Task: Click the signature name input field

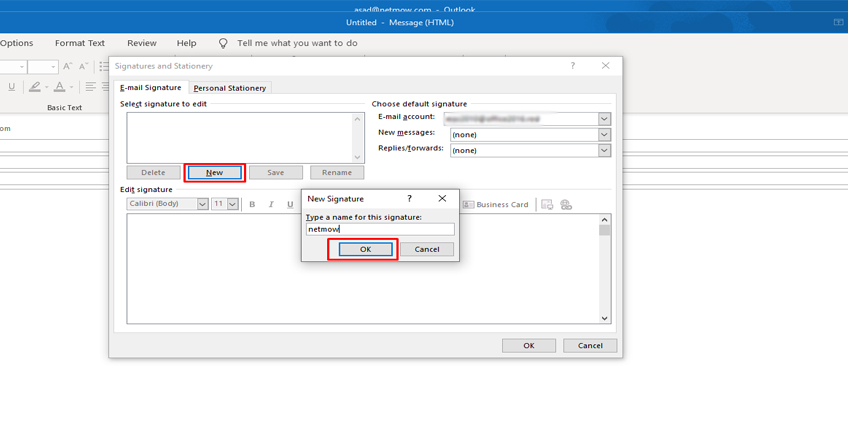Action: tap(380, 229)
